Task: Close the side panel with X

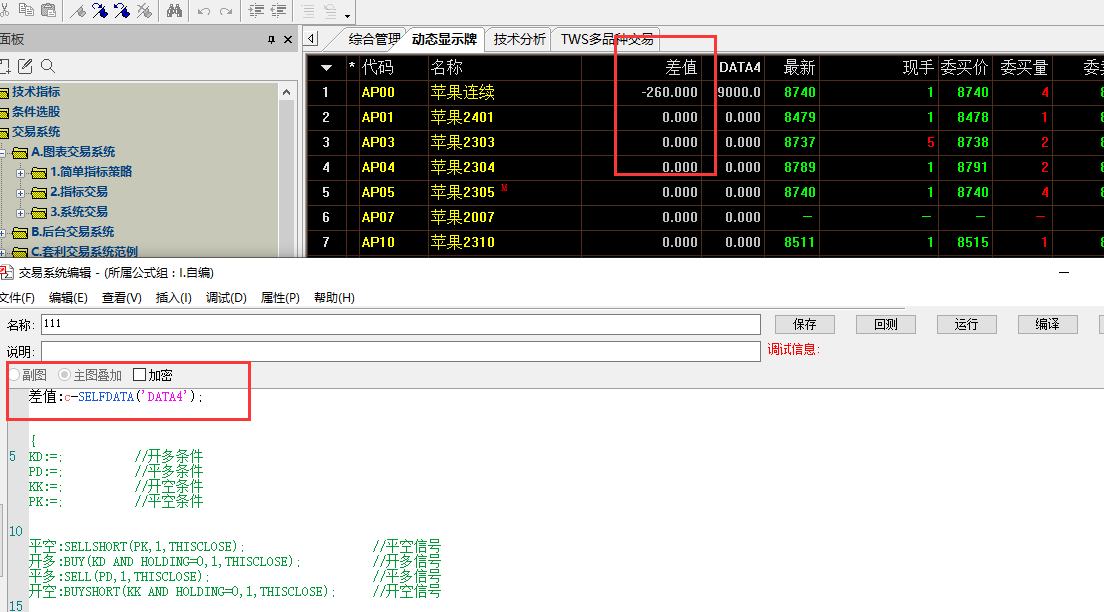Action: (x=287, y=40)
